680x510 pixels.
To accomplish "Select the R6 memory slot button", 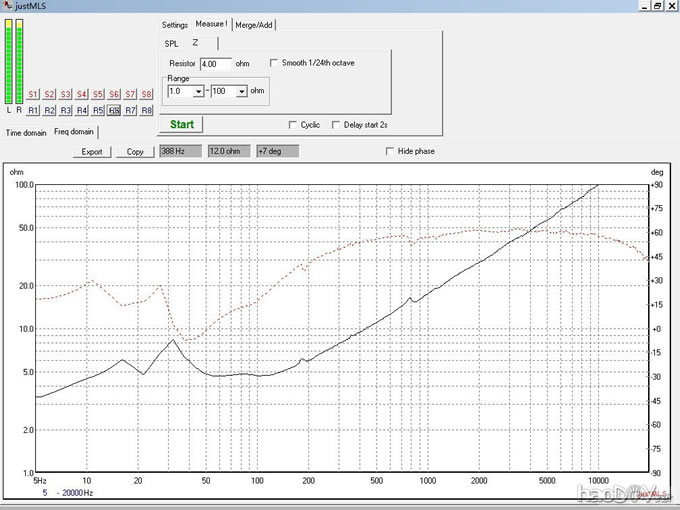I will (114, 110).
